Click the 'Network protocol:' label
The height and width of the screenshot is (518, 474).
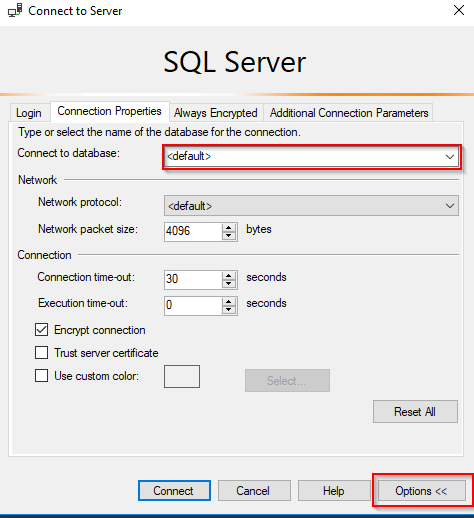(x=80, y=202)
